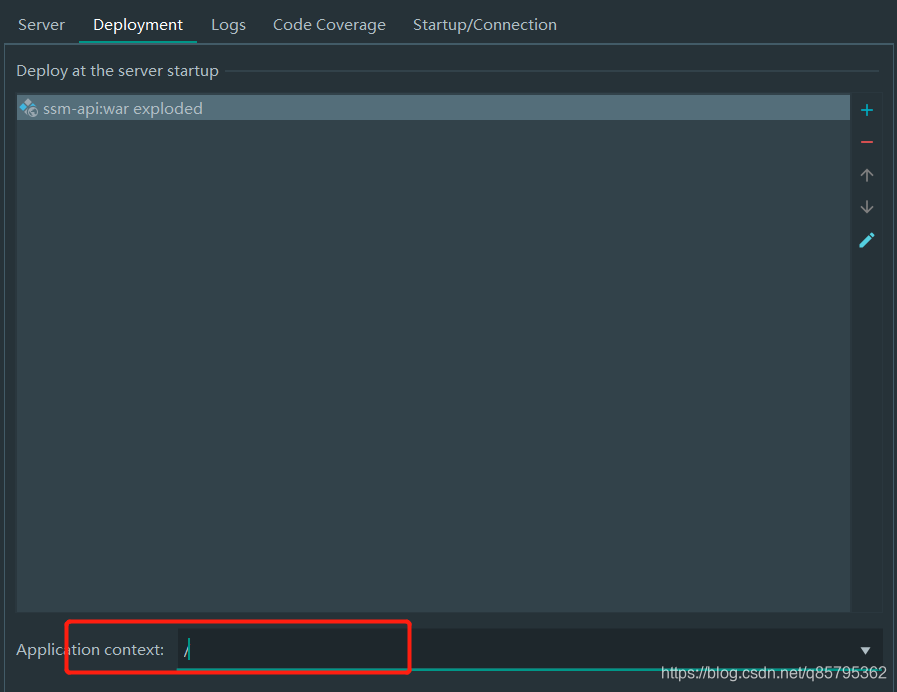Move artifact up with arrow icon
Viewport: 897px width, 692px height.
[x=867, y=175]
